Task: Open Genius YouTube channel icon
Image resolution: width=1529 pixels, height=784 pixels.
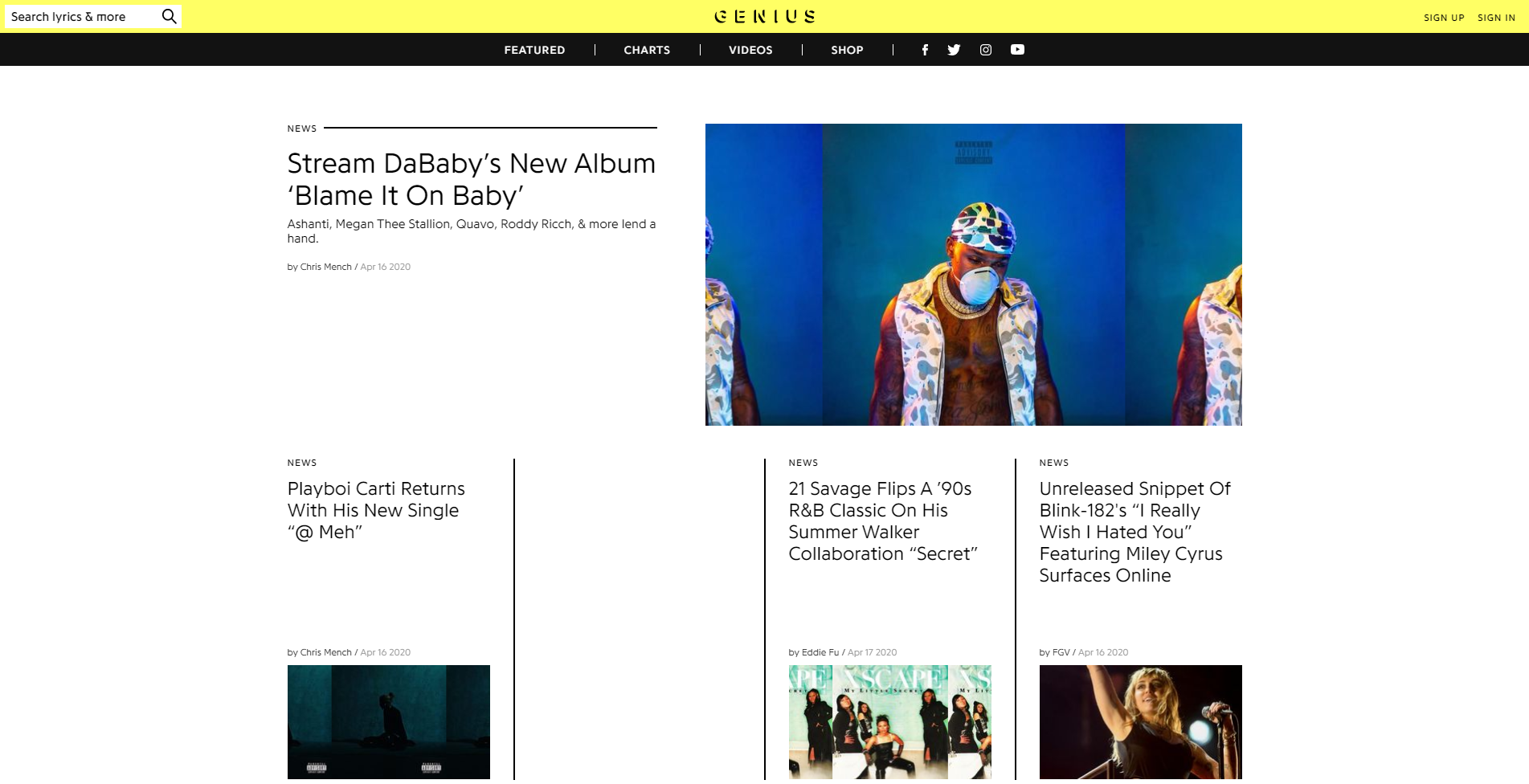Action: tap(1017, 50)
